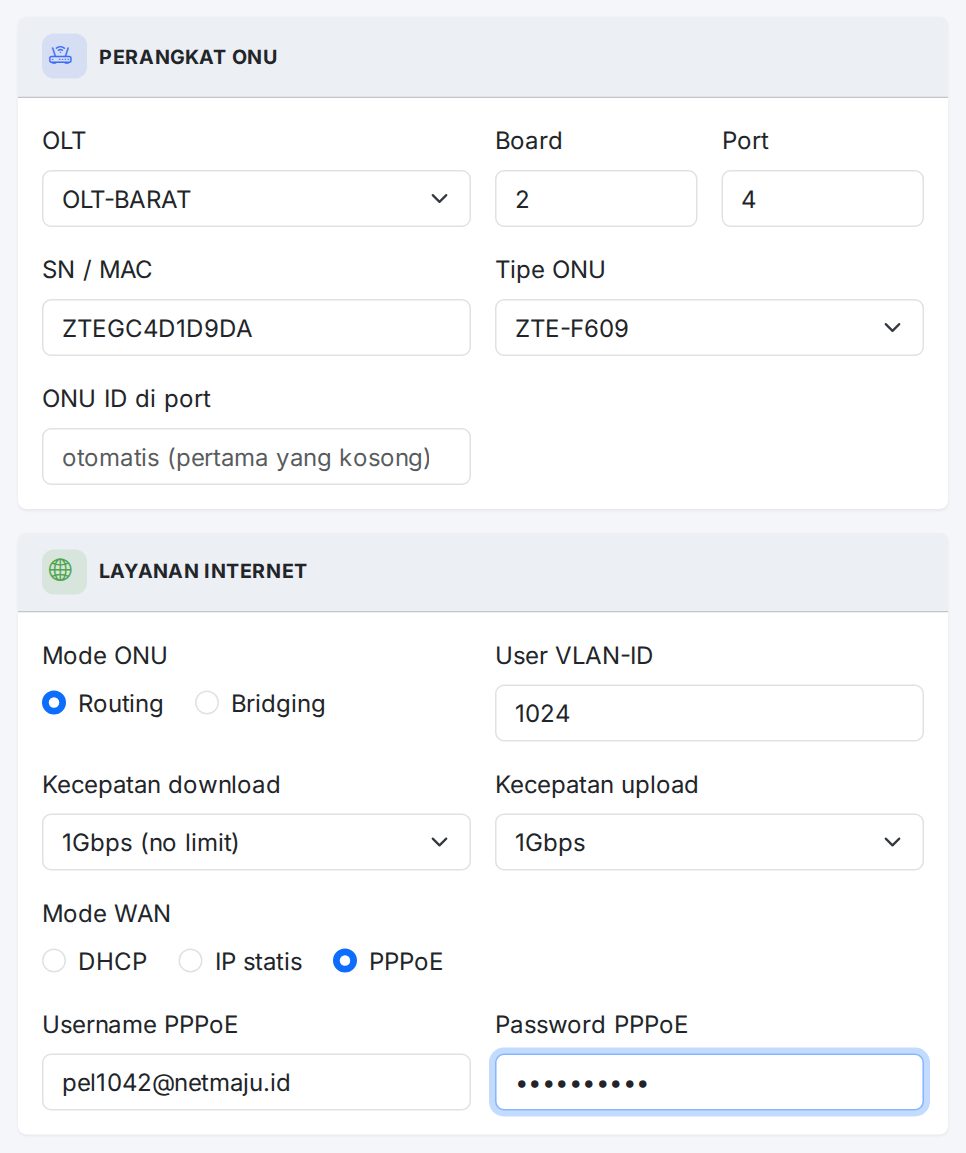Screen dimensions: 966x1153
Task: Click the router icon beside PERANGKAT ONU
Action: click(x=64, y=56)
